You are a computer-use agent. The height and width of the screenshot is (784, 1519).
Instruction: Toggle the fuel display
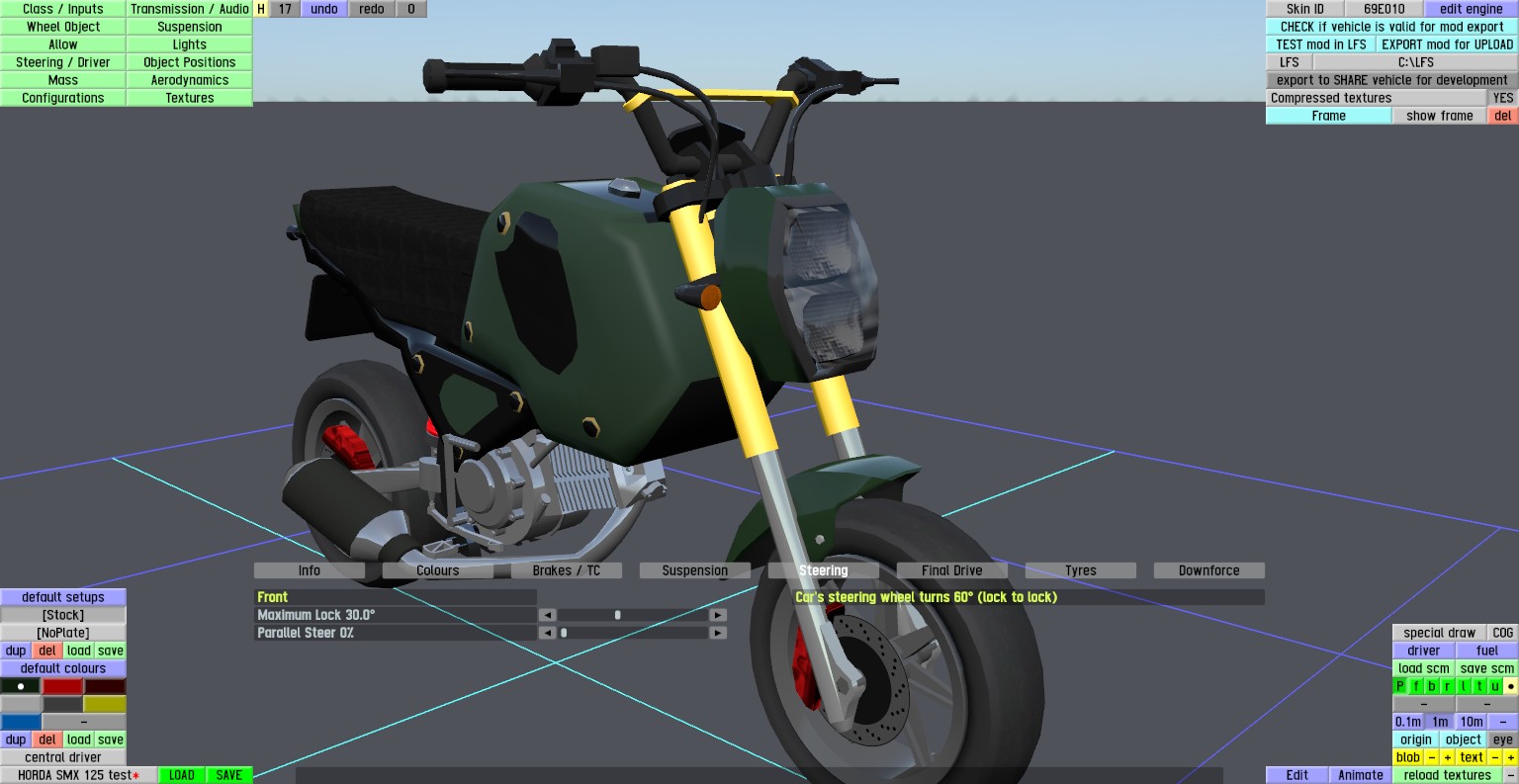[x=1487, y=651]
